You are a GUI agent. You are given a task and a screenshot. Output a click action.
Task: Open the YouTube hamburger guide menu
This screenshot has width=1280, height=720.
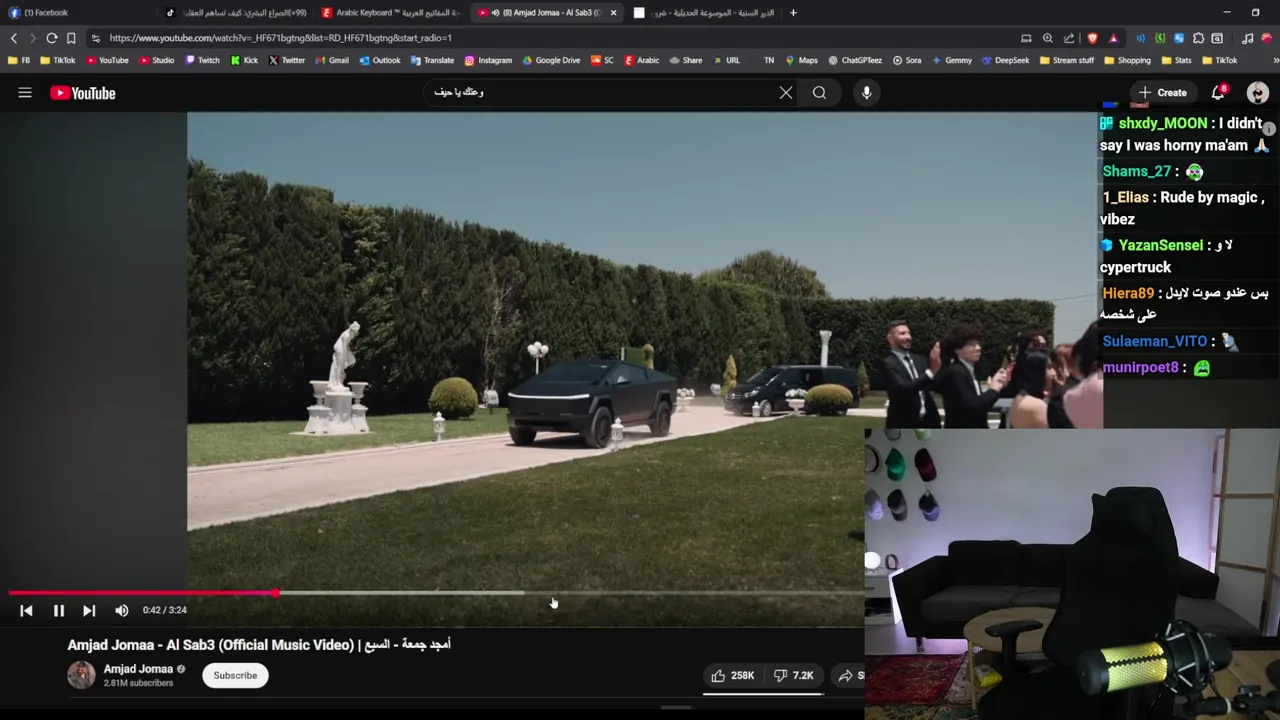tap(25, 93)
